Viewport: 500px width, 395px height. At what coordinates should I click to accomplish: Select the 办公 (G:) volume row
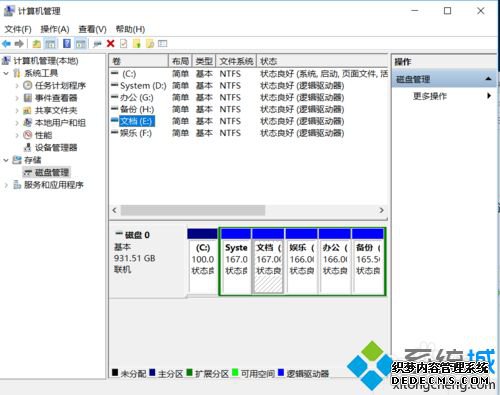point(249,97)
